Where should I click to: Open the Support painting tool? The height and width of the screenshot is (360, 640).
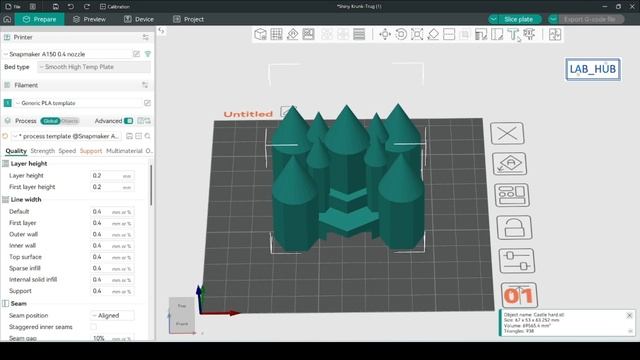481,34
